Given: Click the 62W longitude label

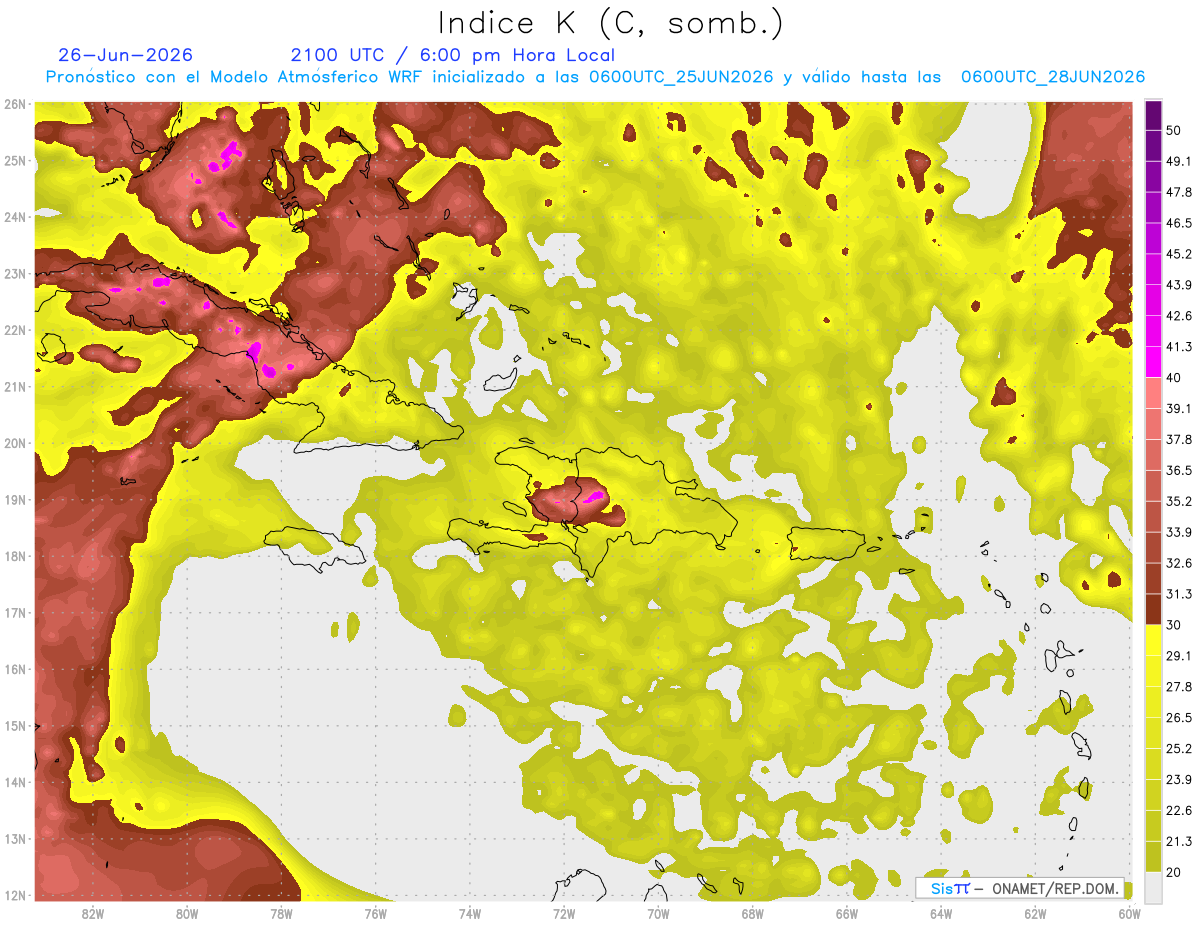Looking at the screenshot, I should coord(1035,914).
